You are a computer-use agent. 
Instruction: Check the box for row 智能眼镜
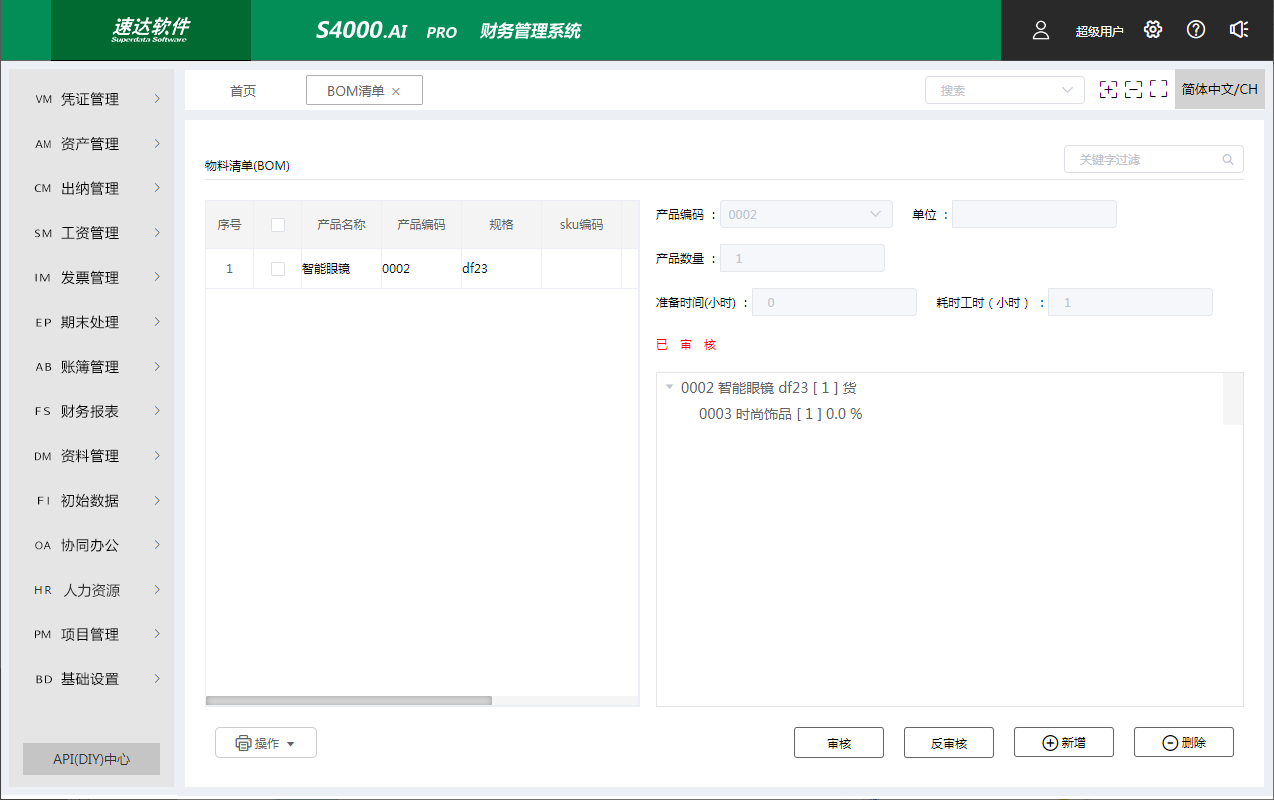[278, 269]
